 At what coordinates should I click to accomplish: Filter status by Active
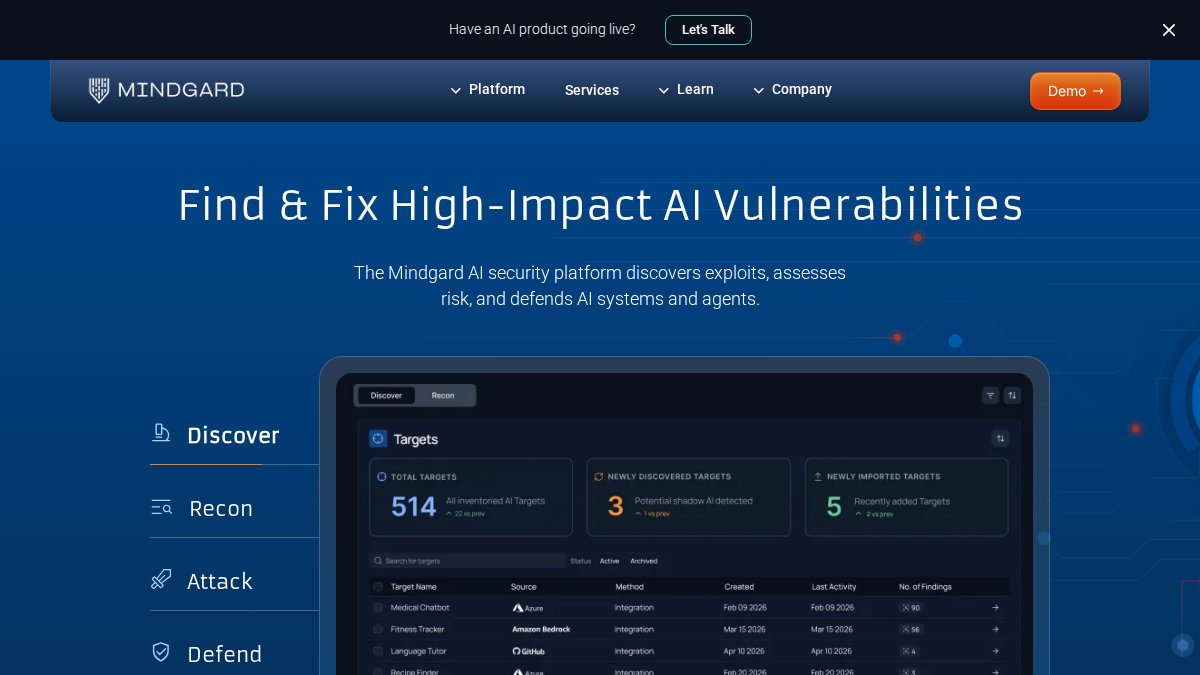pyautogui.click(x=609, y=561)
